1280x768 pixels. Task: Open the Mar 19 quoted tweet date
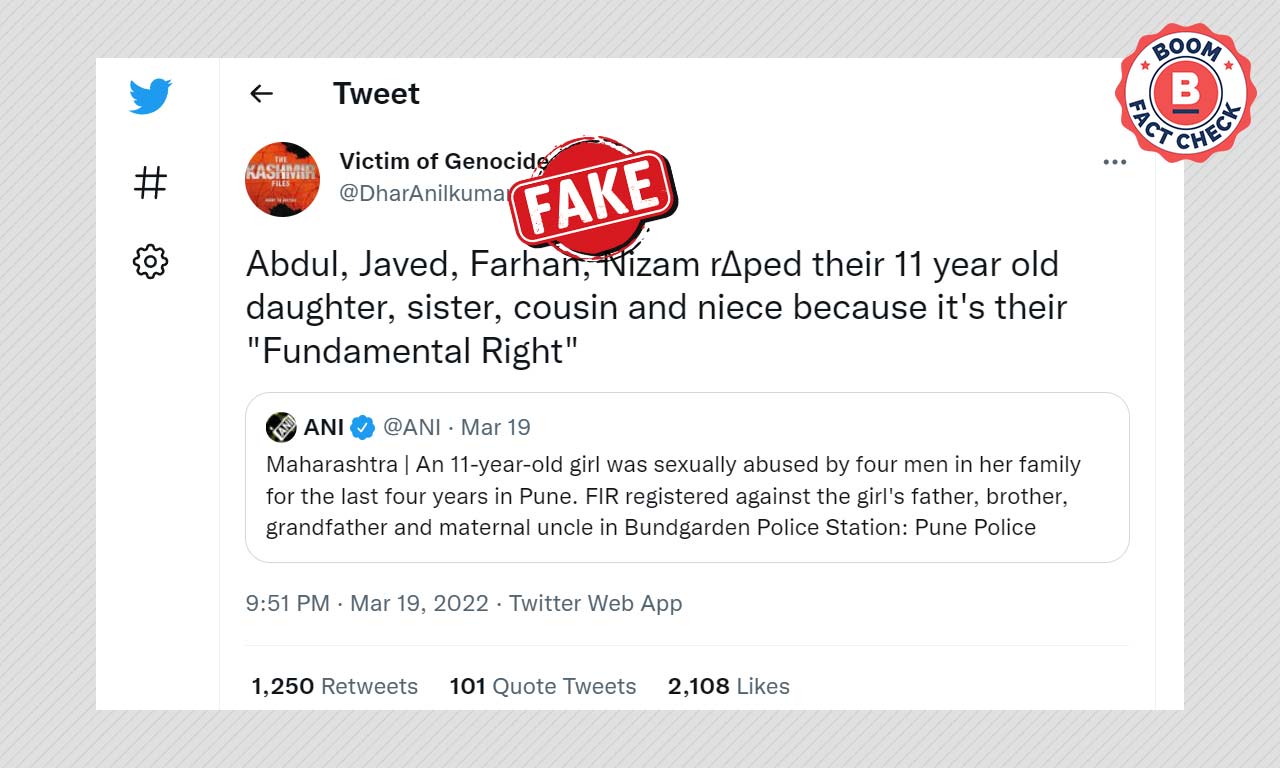495,427
